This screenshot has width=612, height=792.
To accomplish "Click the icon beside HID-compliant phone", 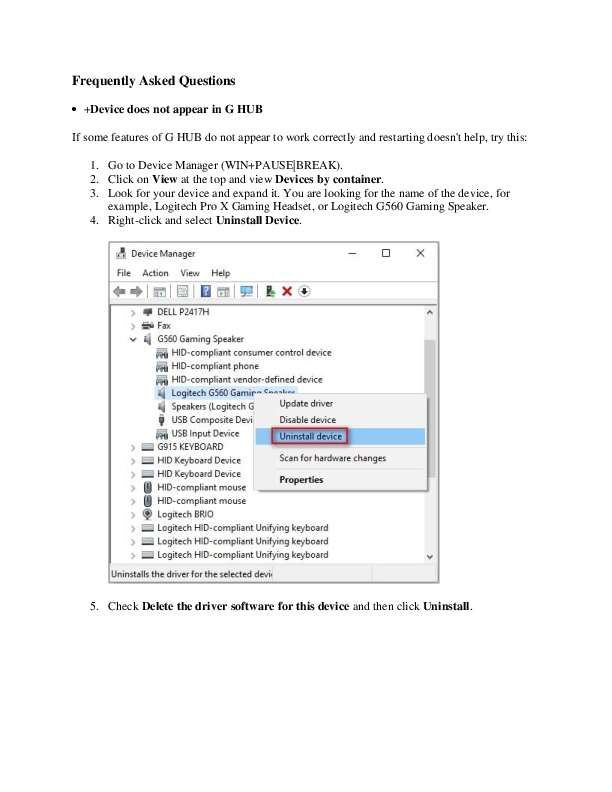I will 162,366.
